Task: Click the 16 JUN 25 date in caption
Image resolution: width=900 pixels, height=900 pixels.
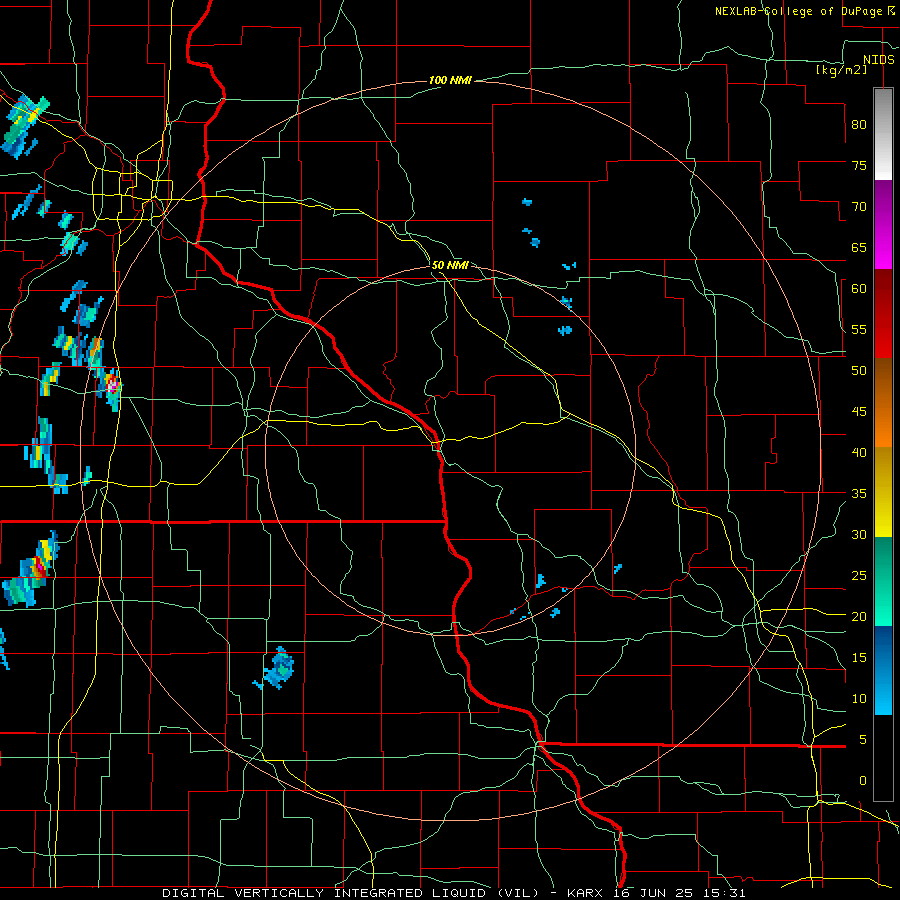Action: pos(654,893)
